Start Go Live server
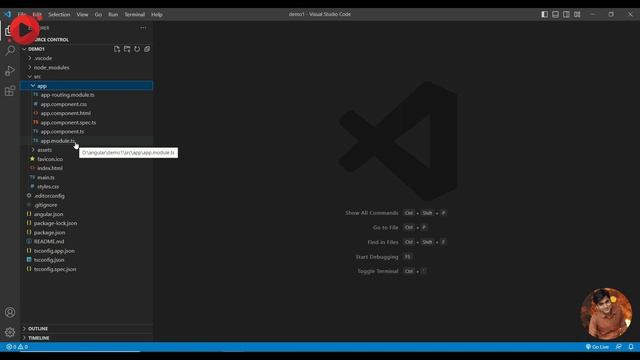The width and height of the screenshot is (640, 360). pos(597,347)
